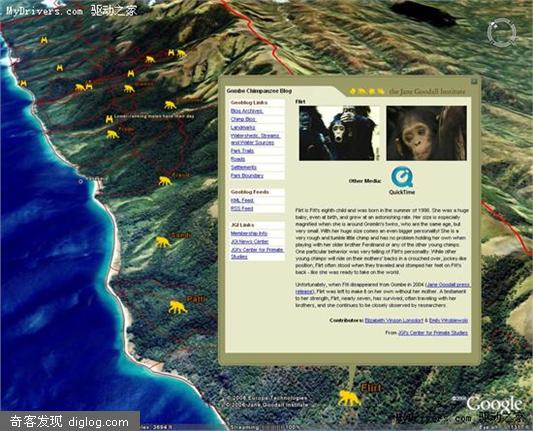
Task: Click the Flirt chimp placemark icon
Action: point(349,398)
